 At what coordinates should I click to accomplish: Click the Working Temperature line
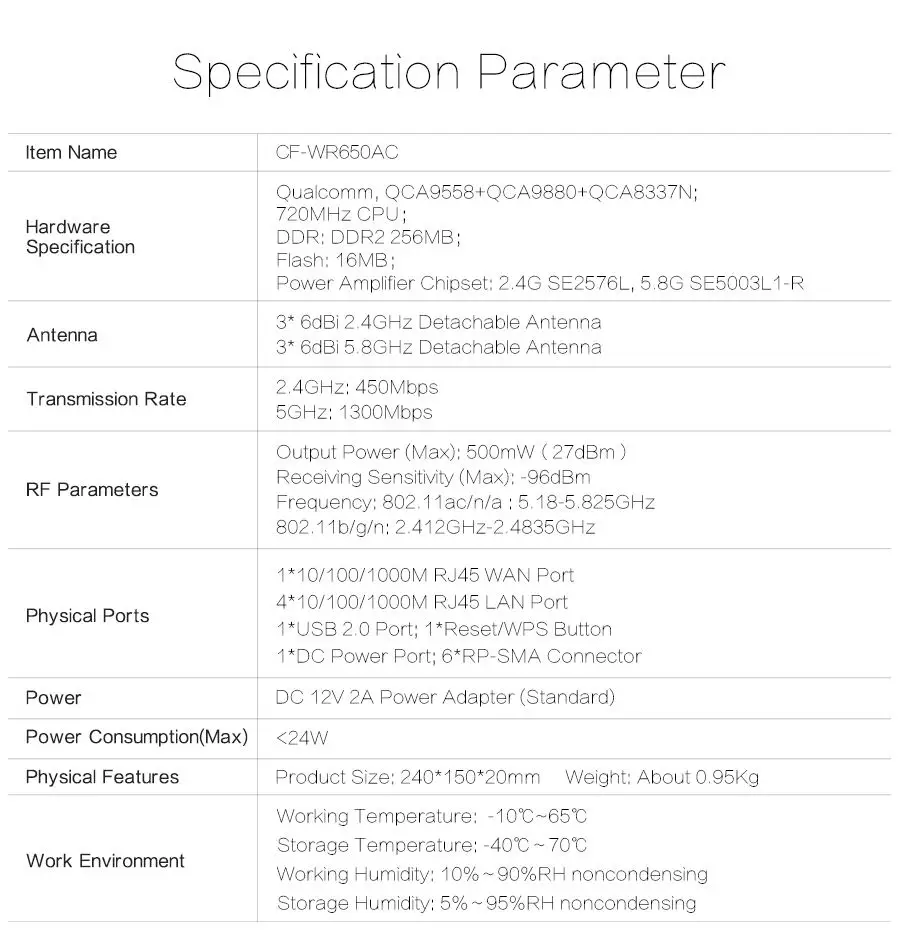(x=432, y=816)
